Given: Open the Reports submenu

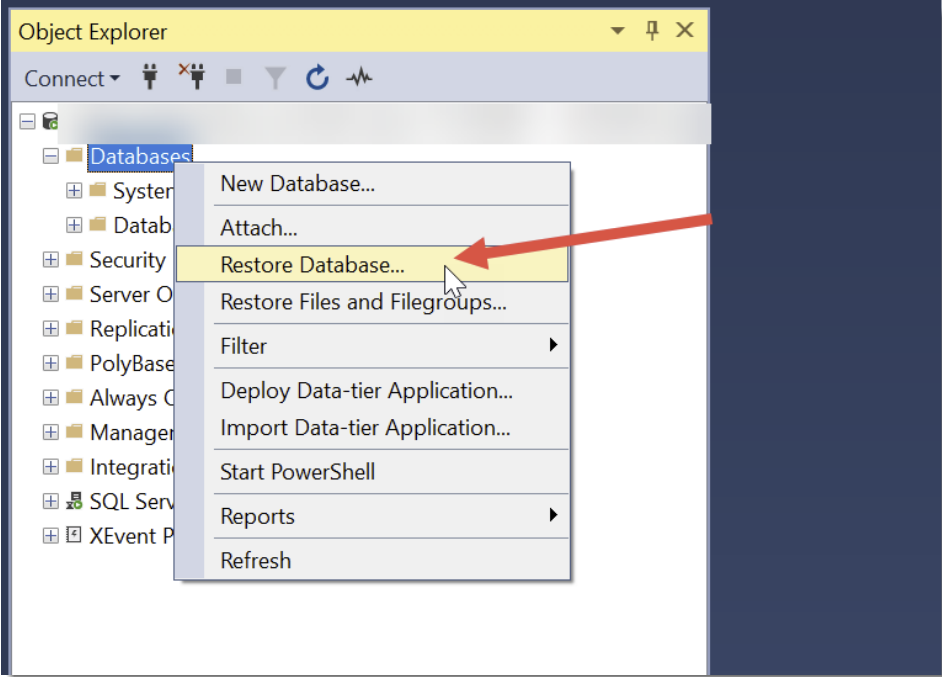Looking at the screenshot, I should 372,517.
